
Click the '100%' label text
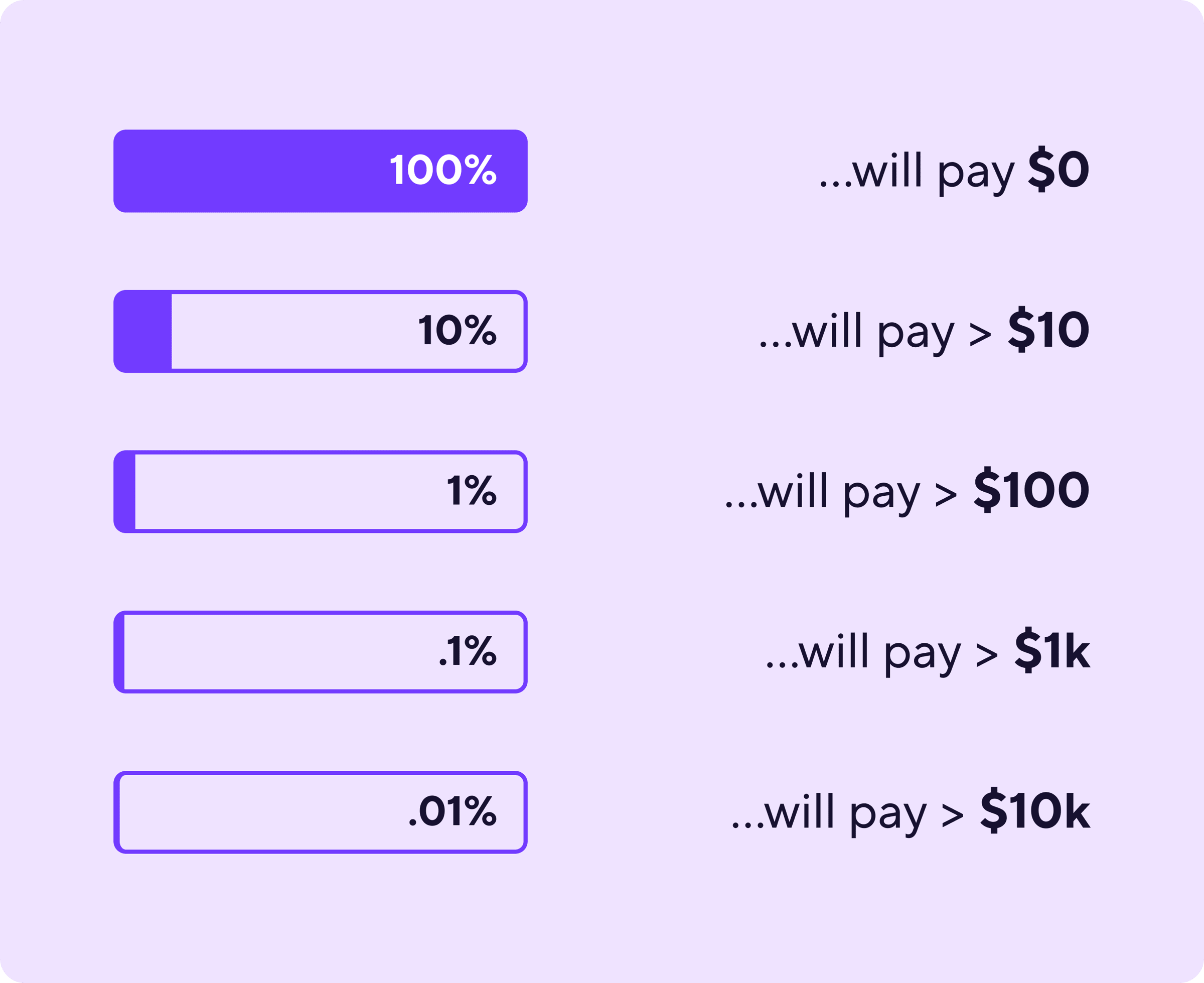click(x=443, y=169)
